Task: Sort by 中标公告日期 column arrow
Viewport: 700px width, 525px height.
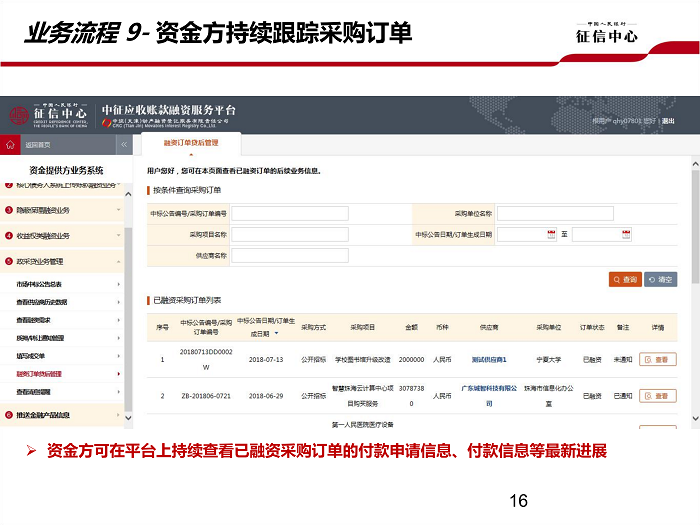Action: point(276,333)
